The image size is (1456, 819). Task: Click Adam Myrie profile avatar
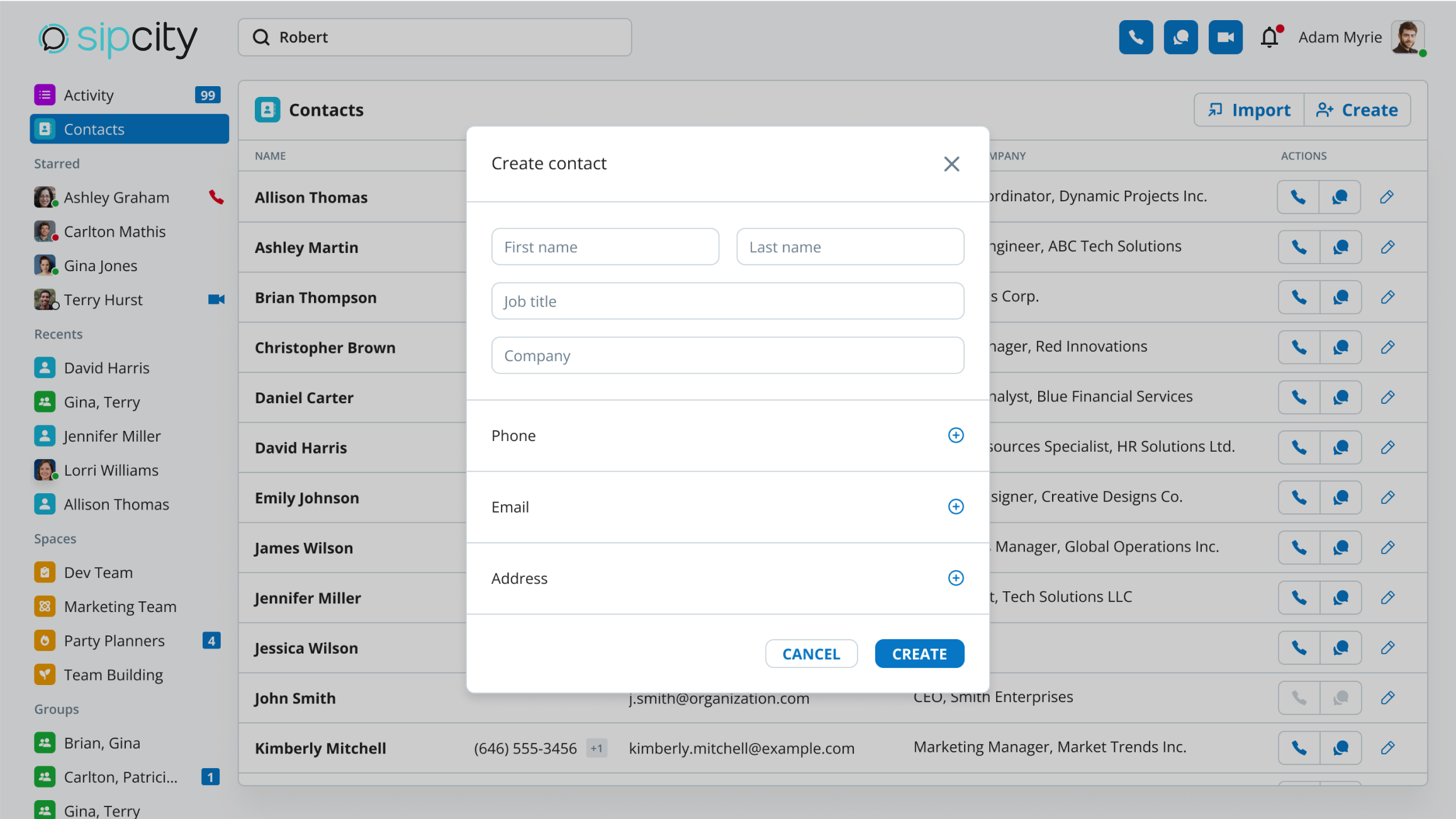click(1407, 38)
